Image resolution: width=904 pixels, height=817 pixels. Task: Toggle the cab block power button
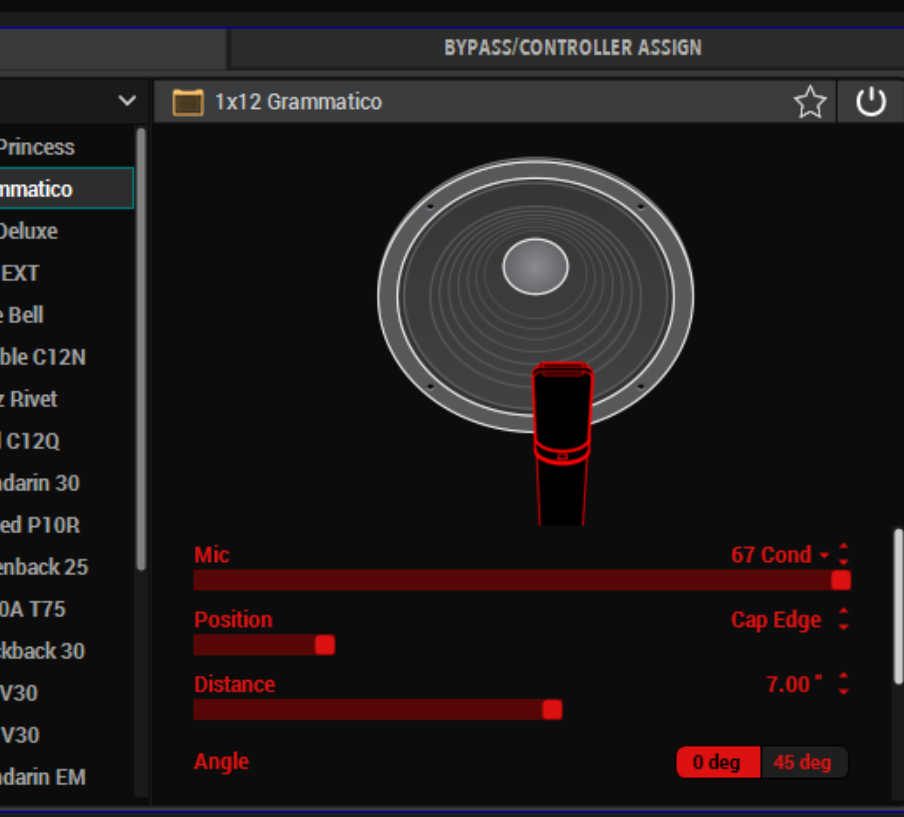pos(871,102)
